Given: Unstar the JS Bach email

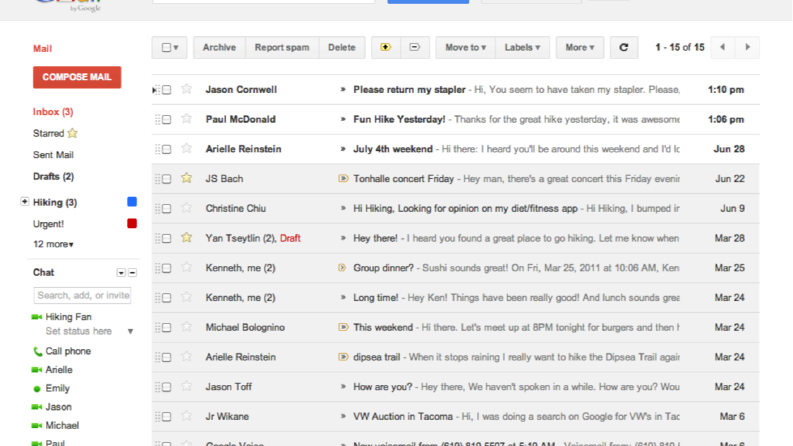Looking at the screenshot, I should (187, 178).
